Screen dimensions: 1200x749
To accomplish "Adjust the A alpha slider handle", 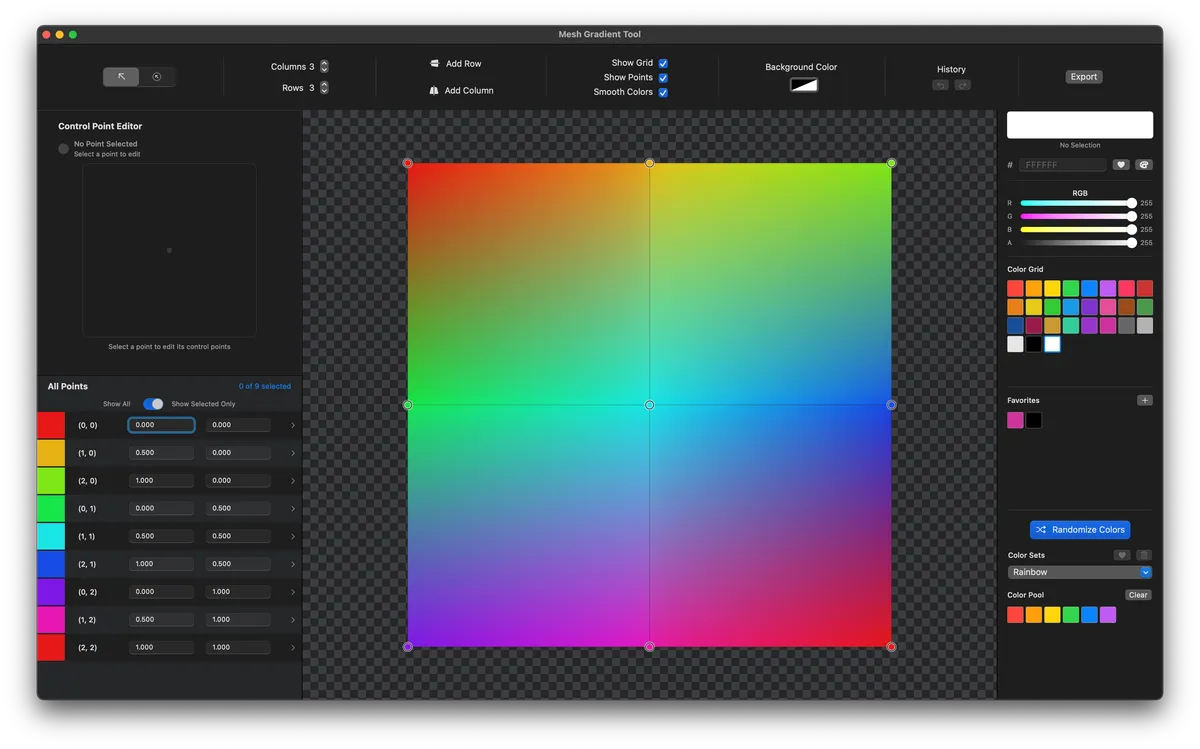I will (x=1131, y=242).
